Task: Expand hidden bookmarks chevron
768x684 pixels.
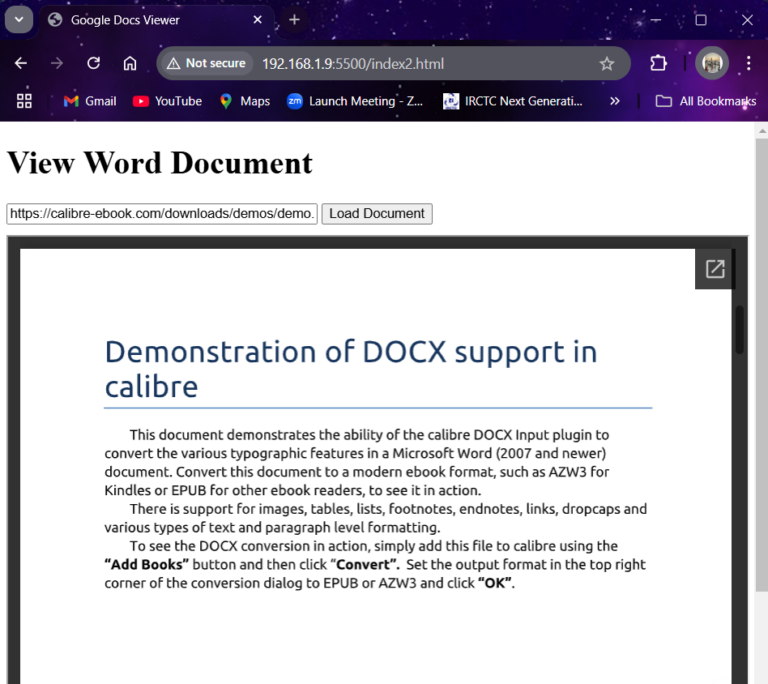Action: [x=615, y=101]
